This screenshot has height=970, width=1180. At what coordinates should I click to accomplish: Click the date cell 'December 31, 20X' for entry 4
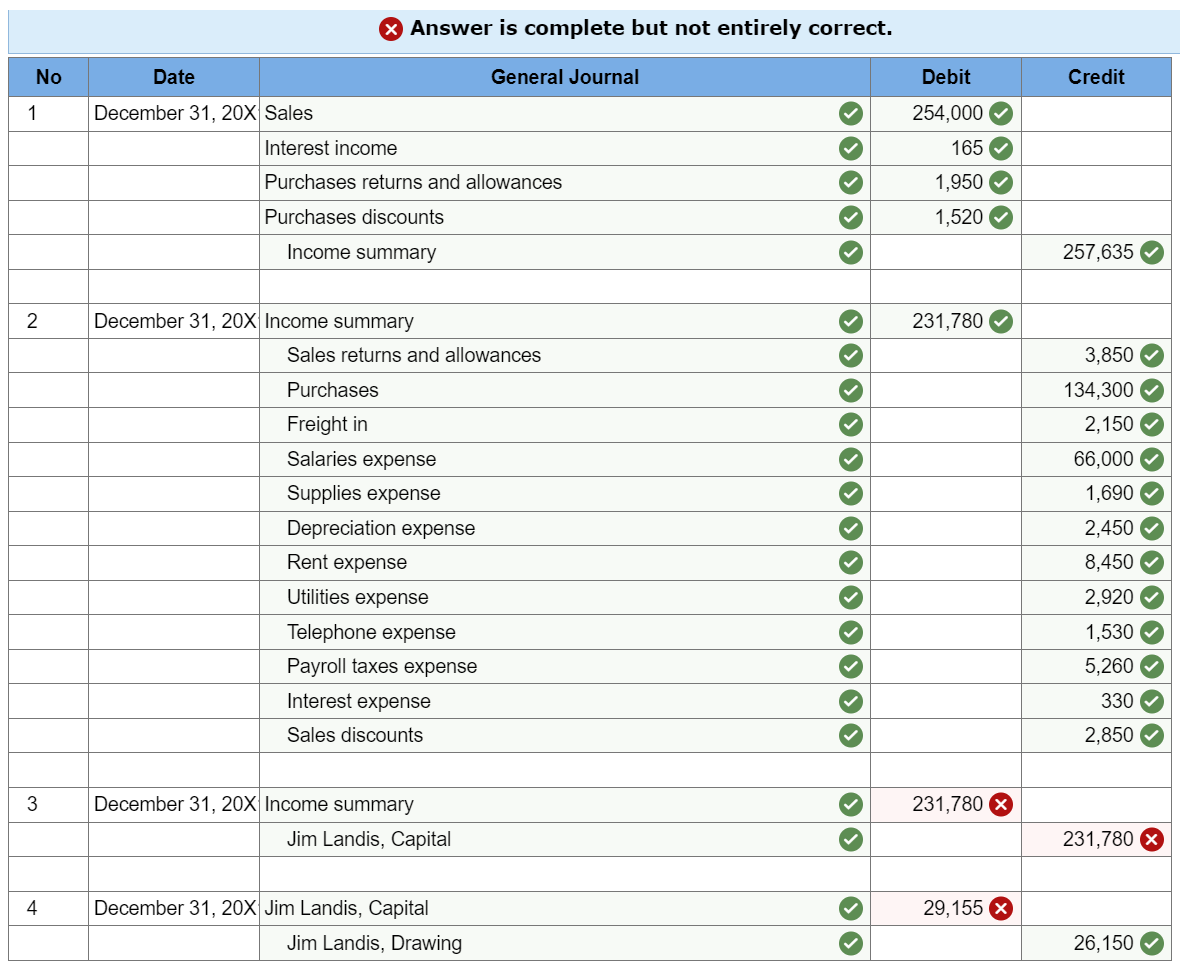pyautogui.click(x=175, y=908)
